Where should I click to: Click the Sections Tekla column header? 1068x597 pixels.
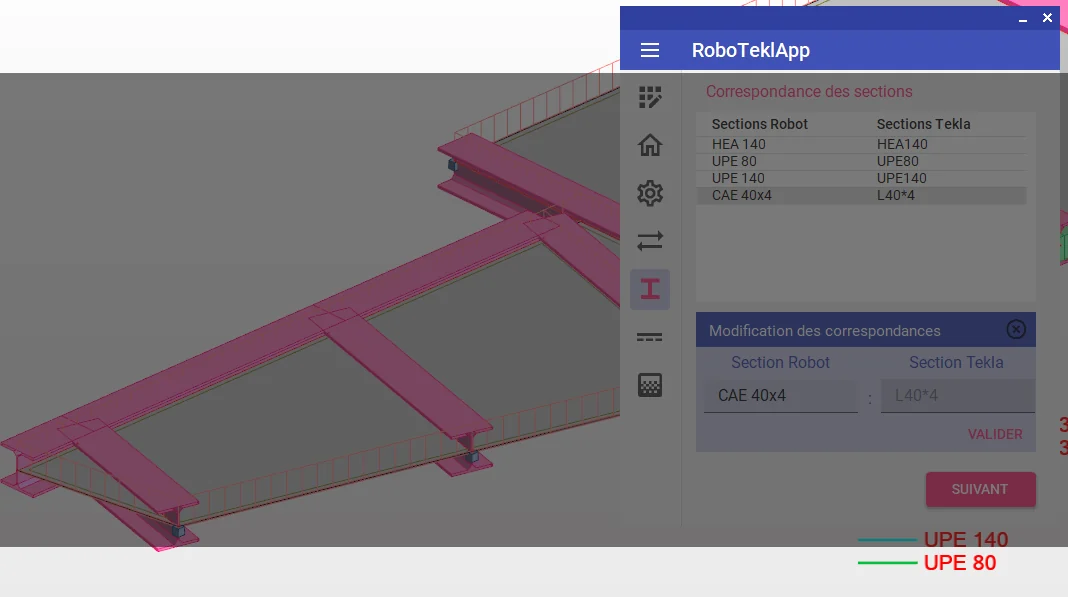click(x=923, y=124)
